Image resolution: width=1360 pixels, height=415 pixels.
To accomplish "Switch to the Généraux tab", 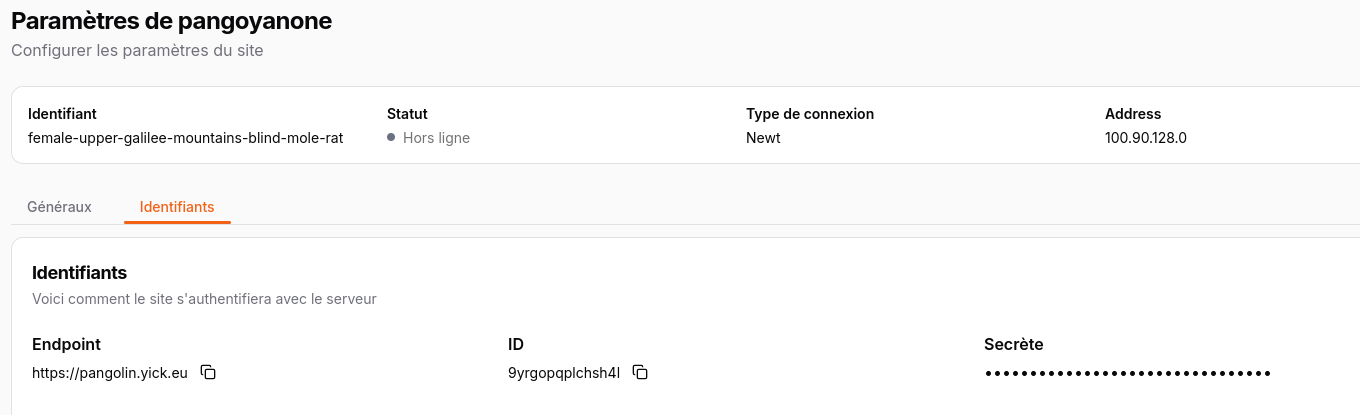I will (x=59, y=207).
